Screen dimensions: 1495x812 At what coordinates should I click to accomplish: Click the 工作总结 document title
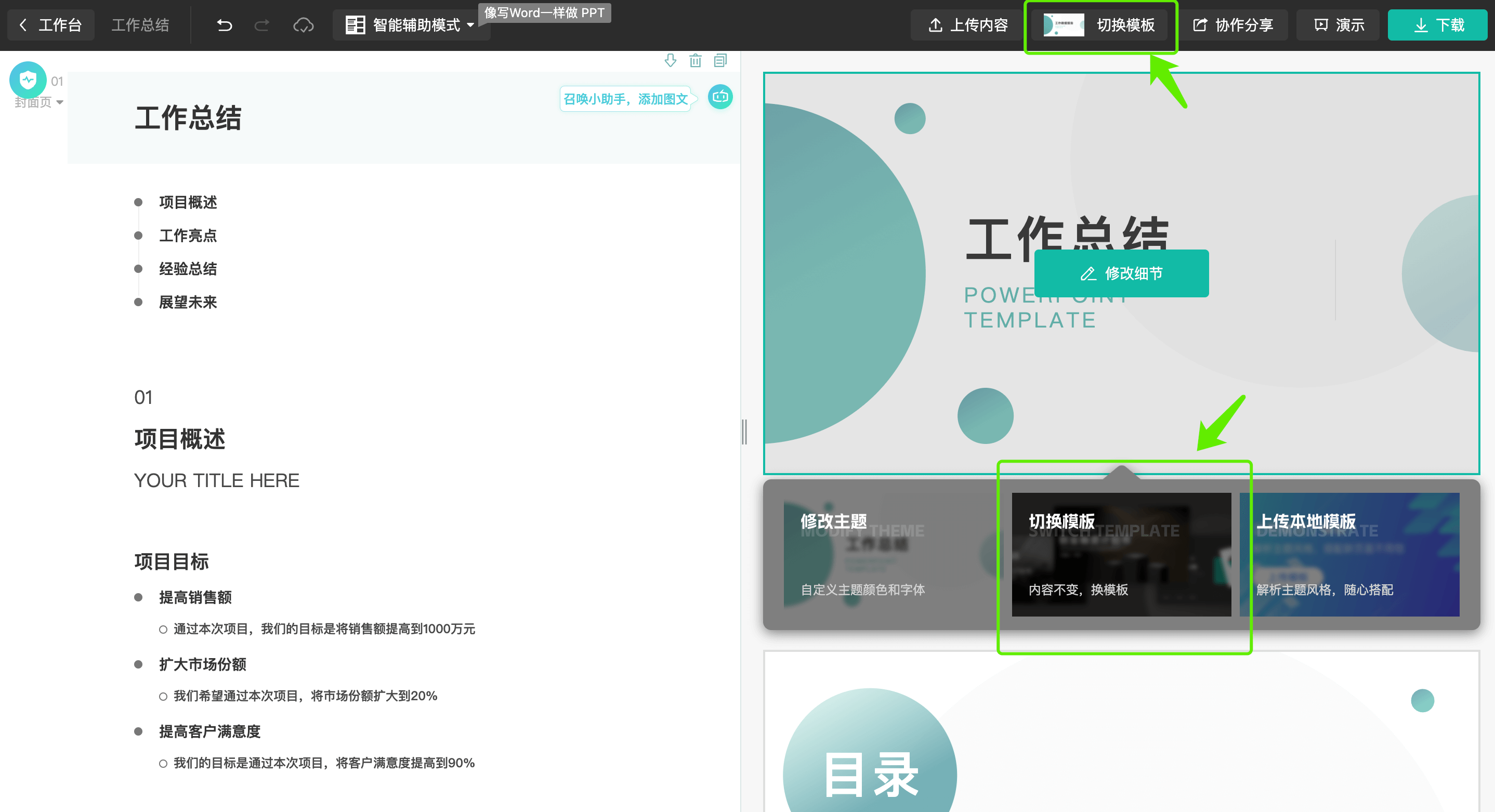tap(140, 25)
